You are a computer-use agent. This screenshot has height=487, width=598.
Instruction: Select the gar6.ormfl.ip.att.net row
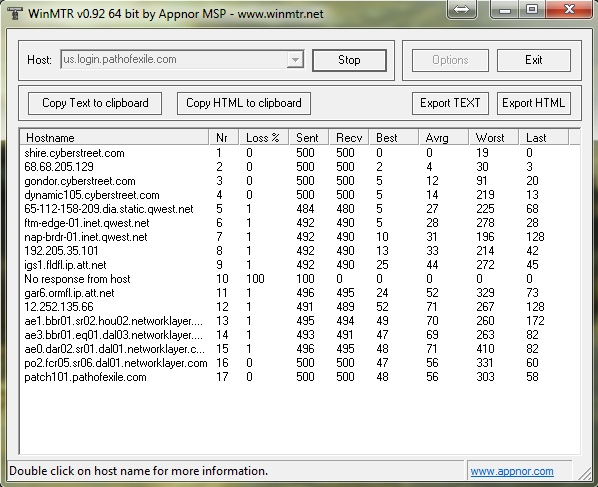click(299, 293)
